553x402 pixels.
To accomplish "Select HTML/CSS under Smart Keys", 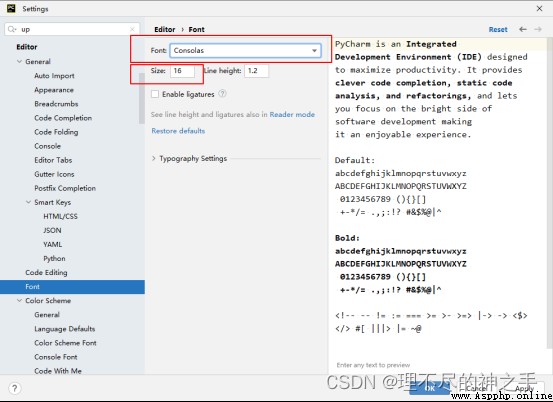I will [60, 217].
